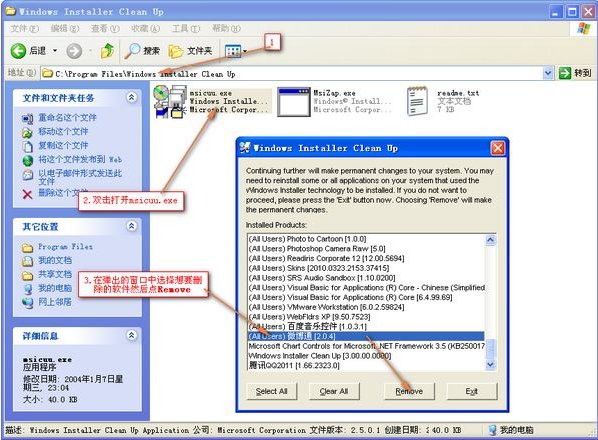Select highlighted 微博通 [2.0.4] entry
Viewport: 598px width, 440px height.
click(x=366, y=336)
